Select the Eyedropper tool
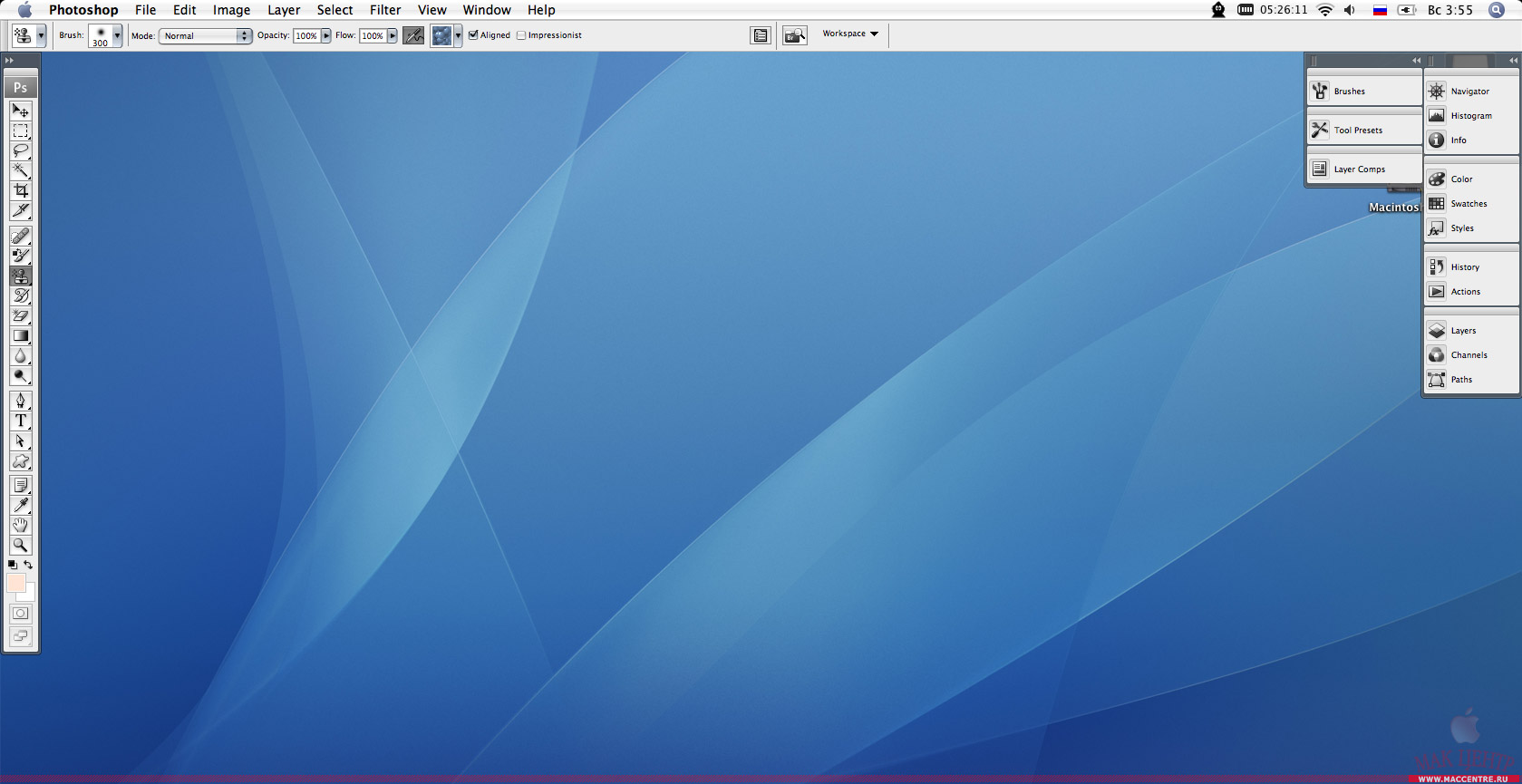The image size is (1522, 784). point(20,506)
